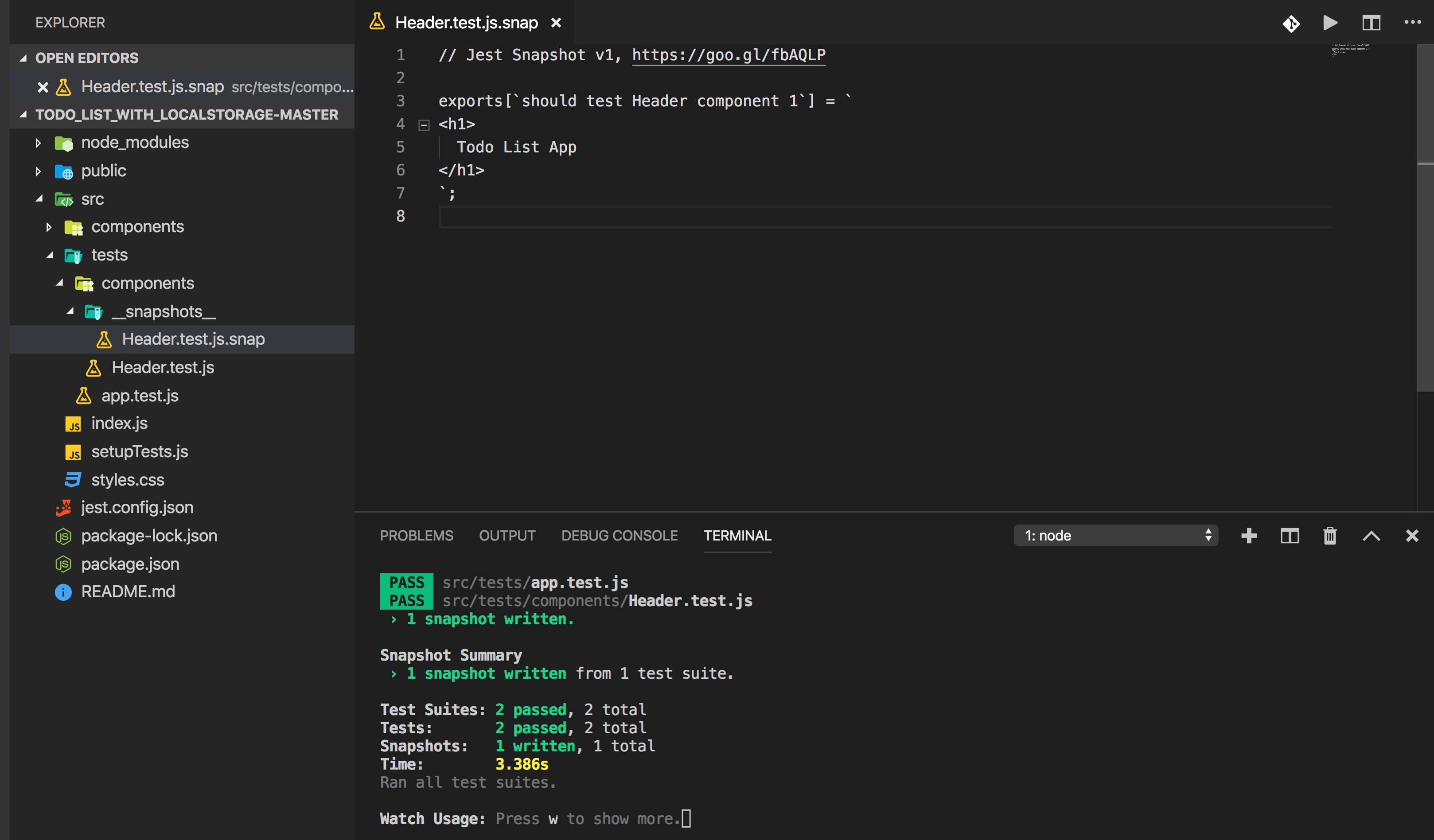
Task: Open the git changes icon in editor toolbar
Action: (1291, 23)
